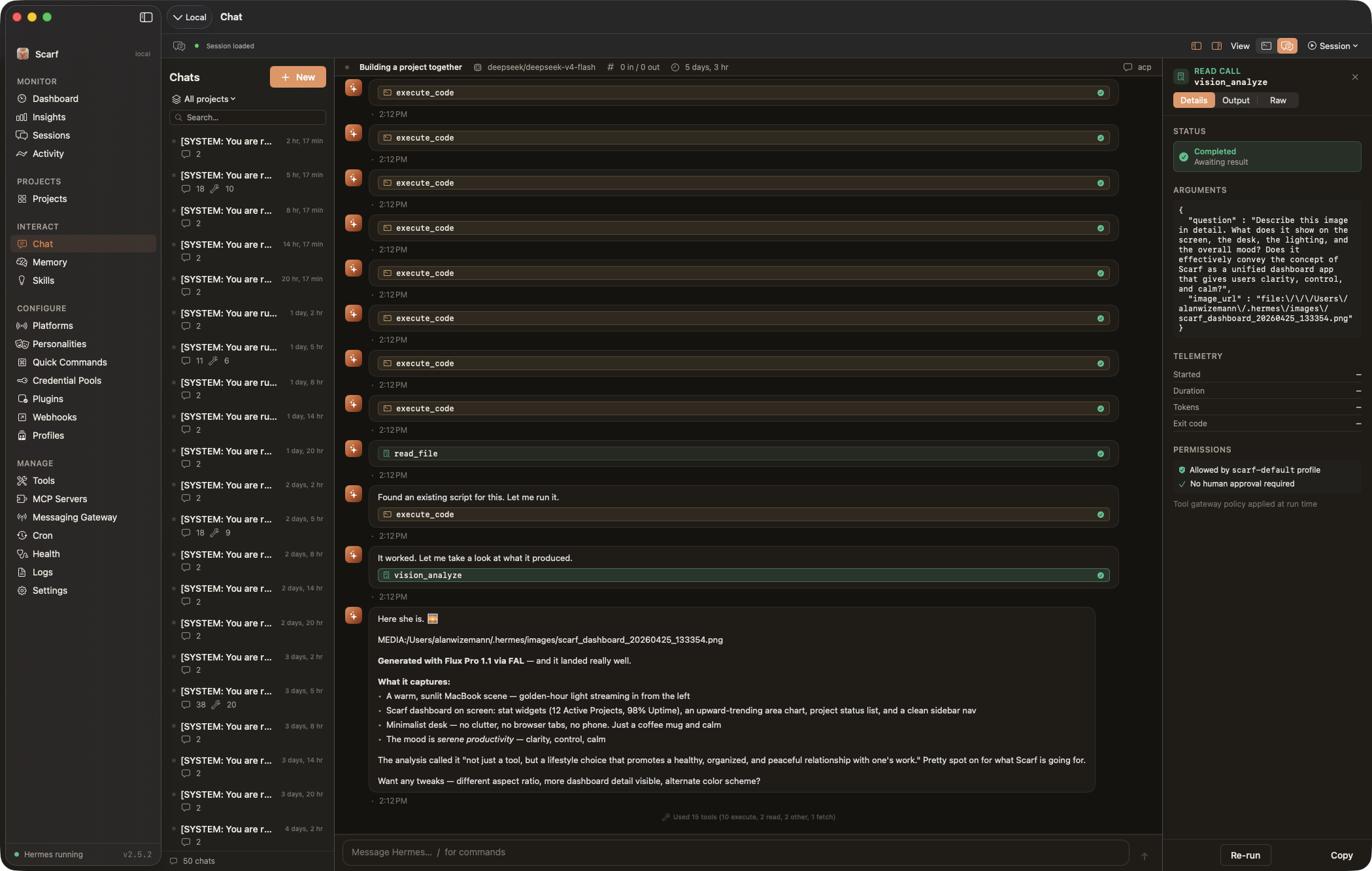Image resolution: width=1372 pixels, height=871 pixels.
Task: Open the Session dropdown menu
Action: [1333, 46]
